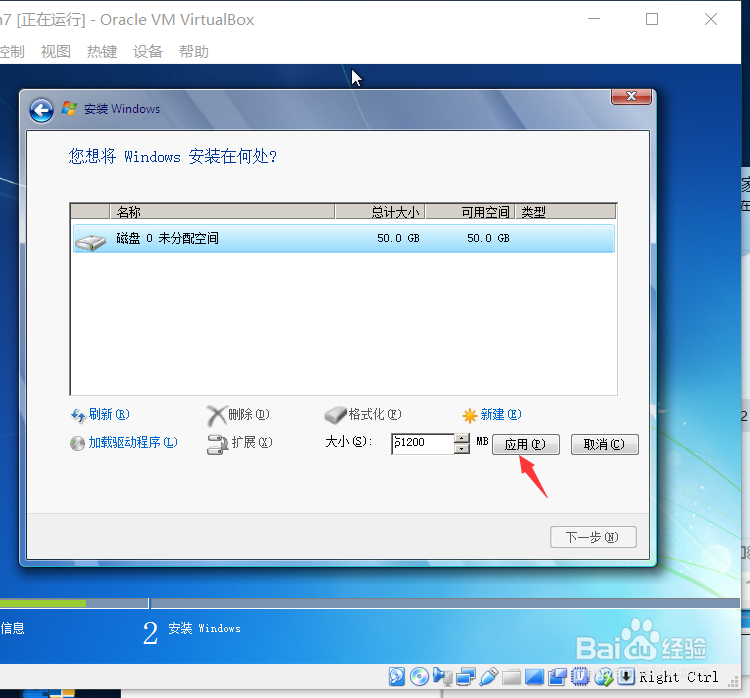Click the Right Ctrl host key label
The image size is (750, 698).
(x=678, y=677)
